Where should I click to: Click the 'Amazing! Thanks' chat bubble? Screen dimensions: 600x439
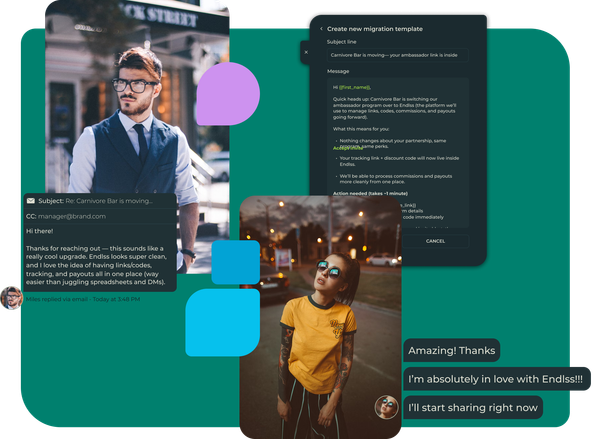coord(452,350)
